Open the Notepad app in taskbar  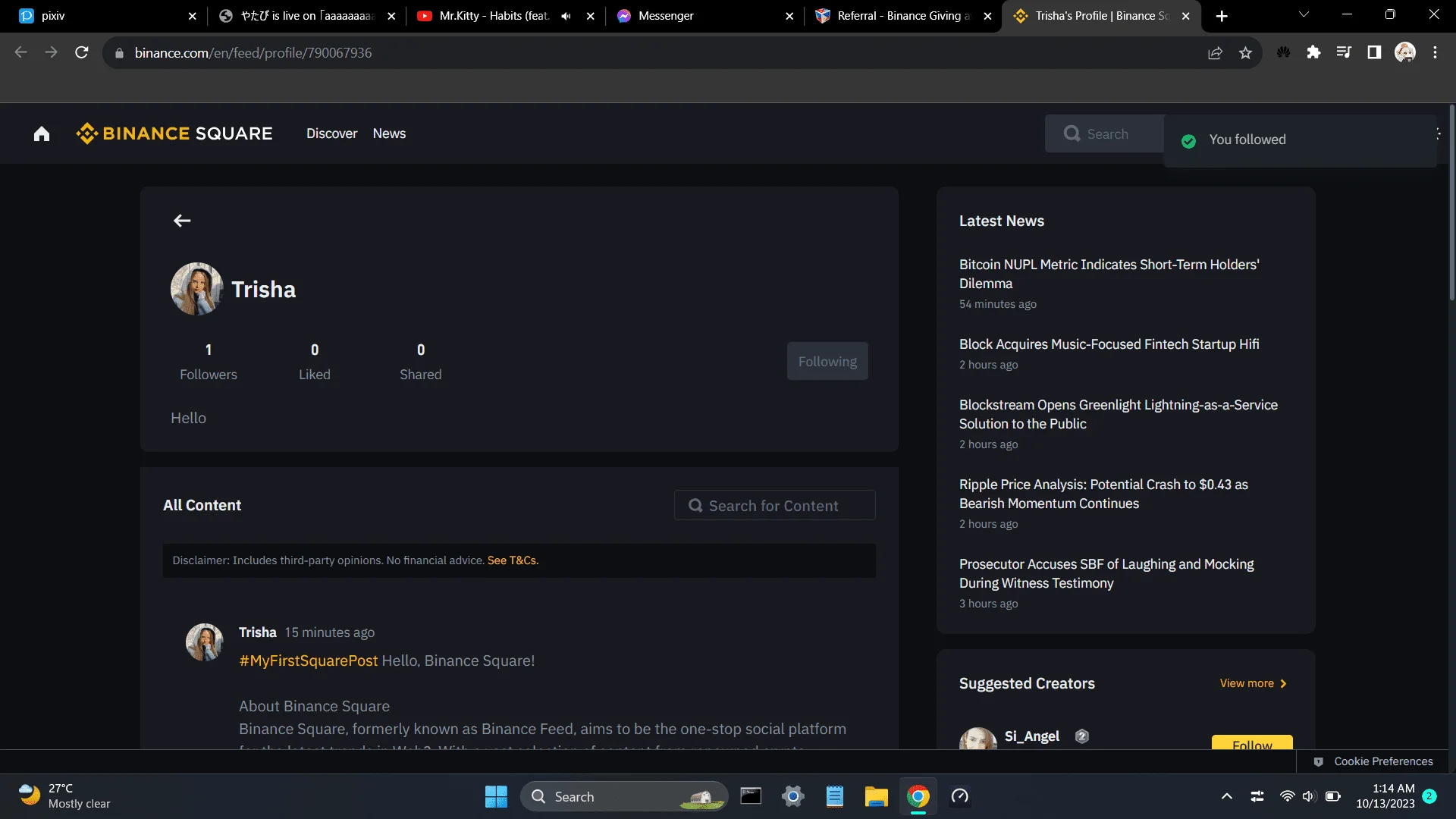[x=834, y=796]
